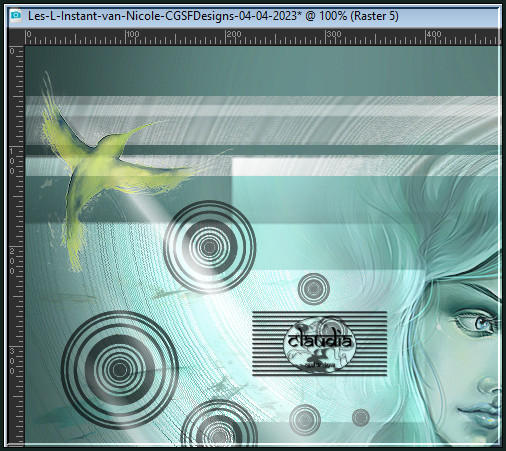This screenshot has height=451, width=506.
Task: Click the PaintShop Pro document icon in title bar
Action: pyautogui.click(x=15, y=16)
